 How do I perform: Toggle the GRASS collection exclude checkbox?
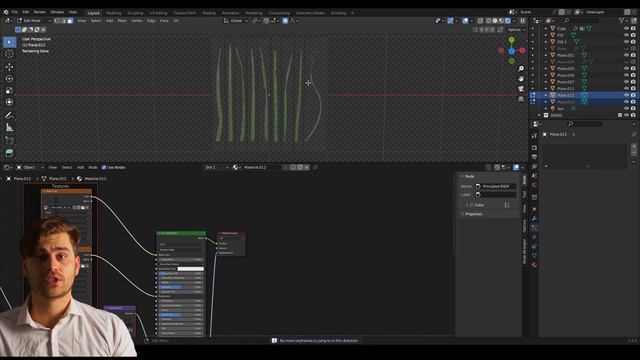[x=620, y=116]
